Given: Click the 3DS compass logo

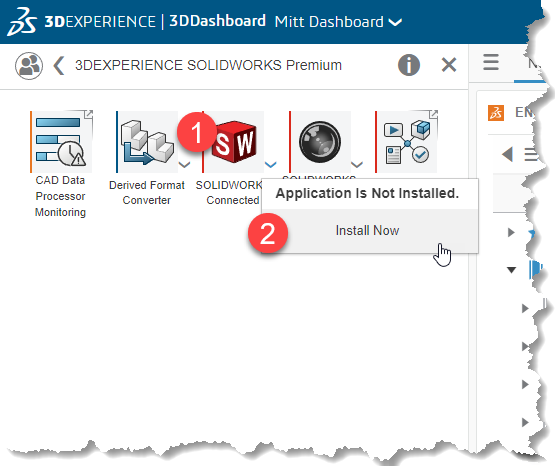Looking at the screenshot, I should [22, 21].
